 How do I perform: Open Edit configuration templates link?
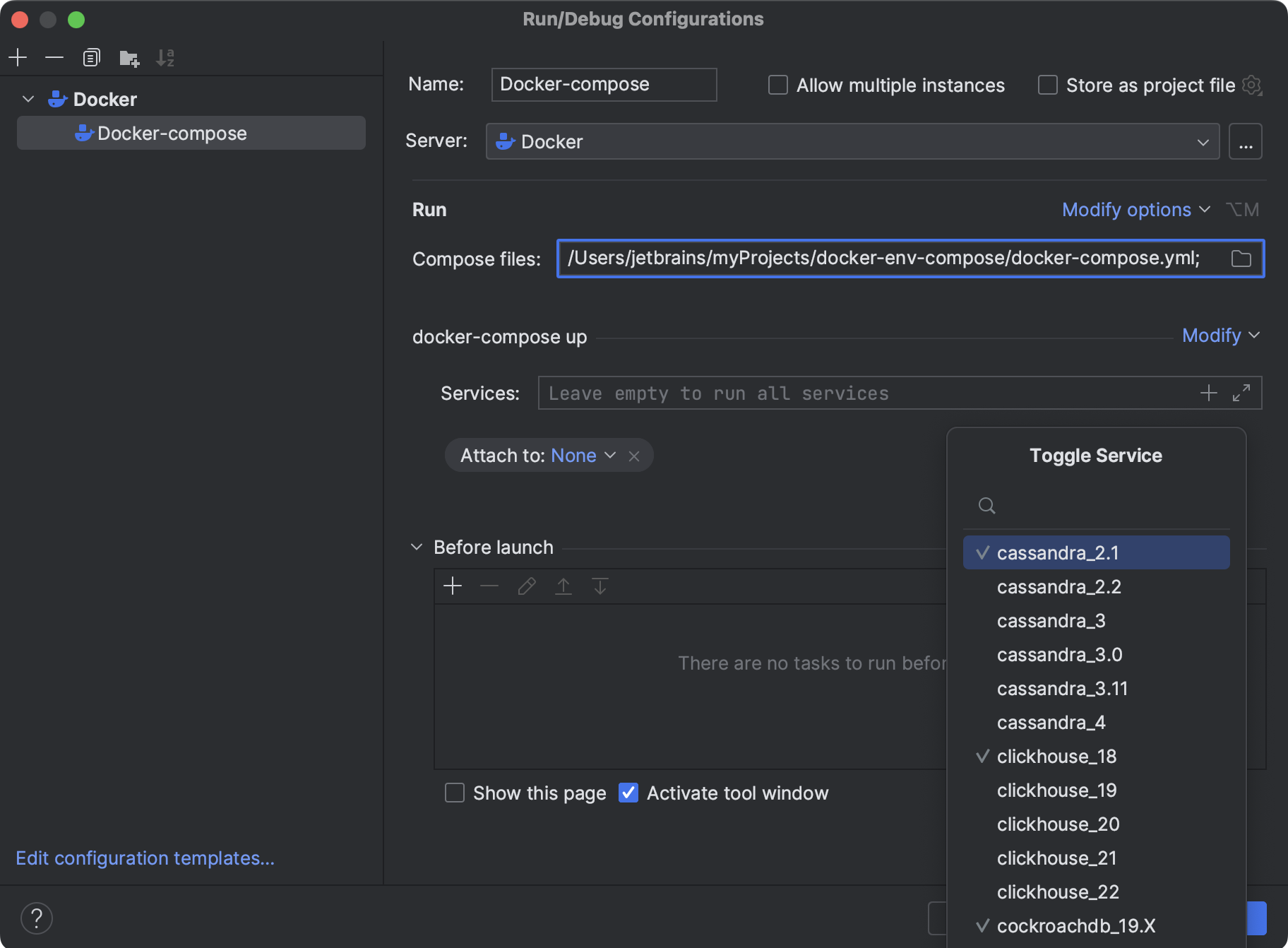pos(145,858)
